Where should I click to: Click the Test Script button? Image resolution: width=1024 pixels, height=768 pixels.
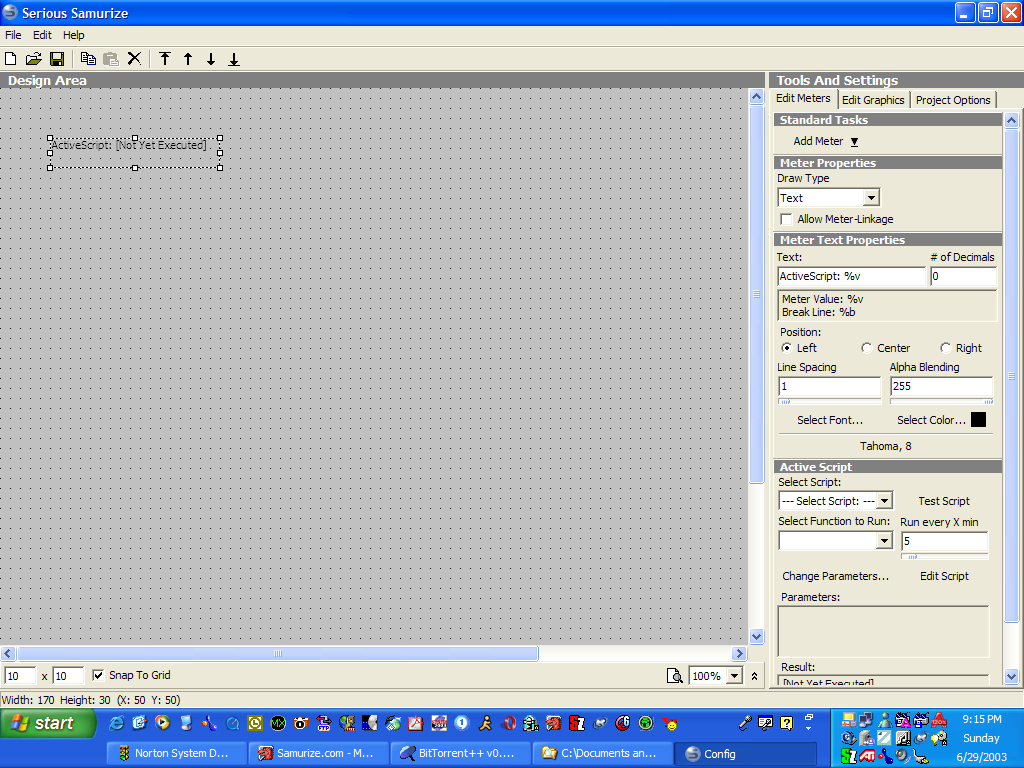click(x=944, y=501)
